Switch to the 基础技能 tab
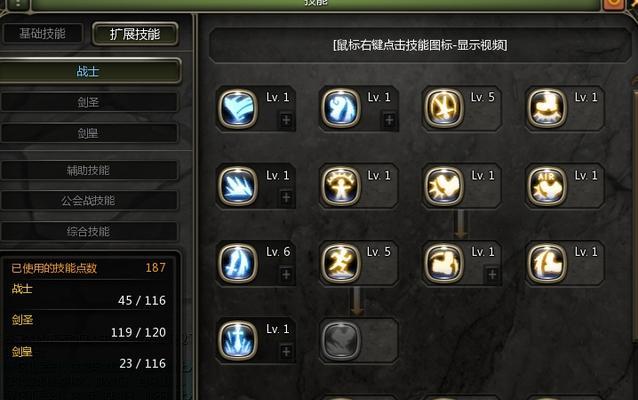638x400 pixels. pos(42,33)
